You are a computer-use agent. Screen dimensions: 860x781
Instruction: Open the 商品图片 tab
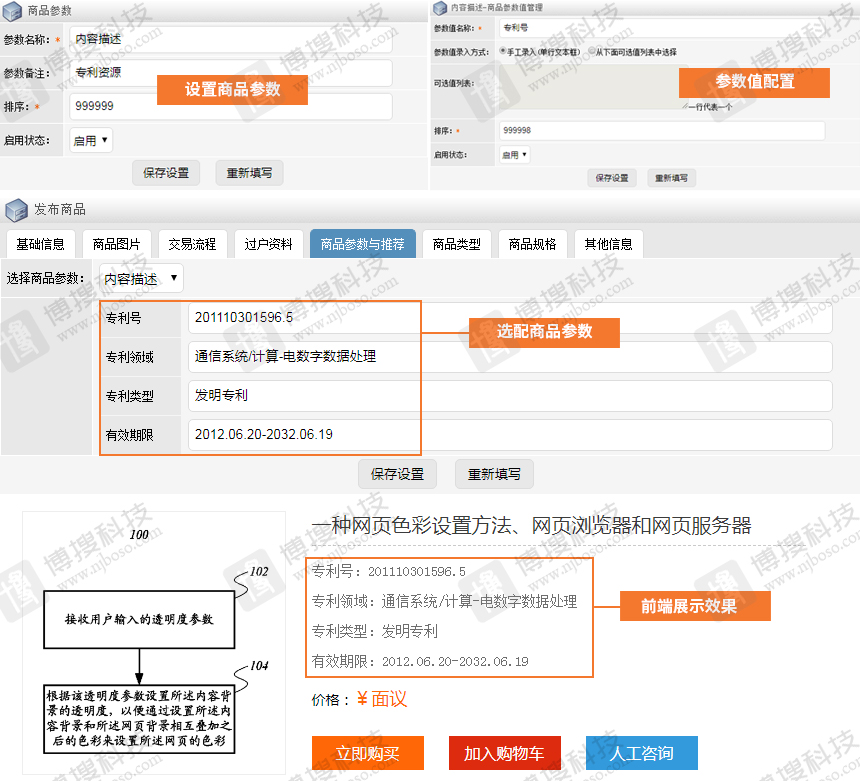117,244
